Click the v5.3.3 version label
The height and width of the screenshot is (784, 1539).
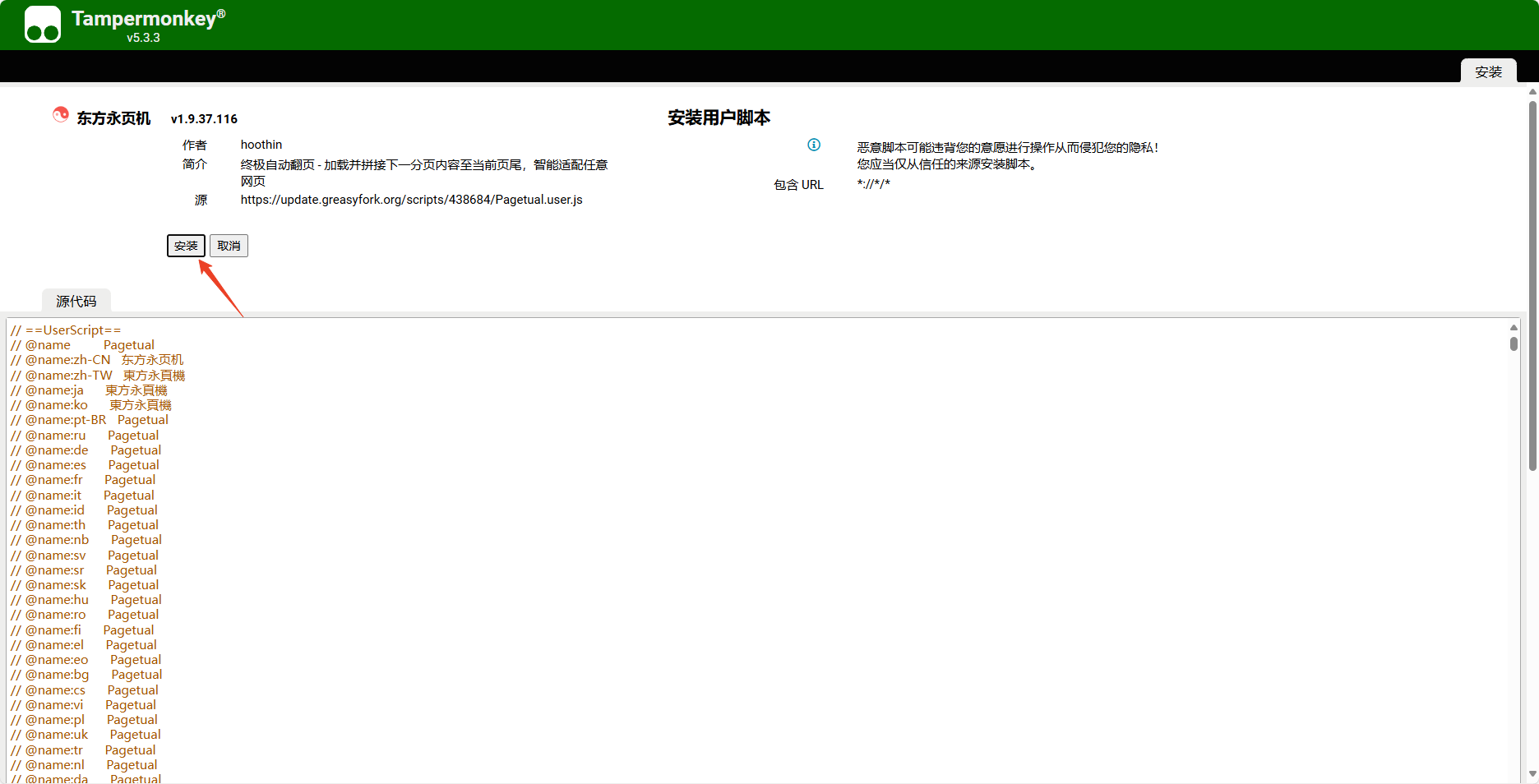tap(143, 38)
